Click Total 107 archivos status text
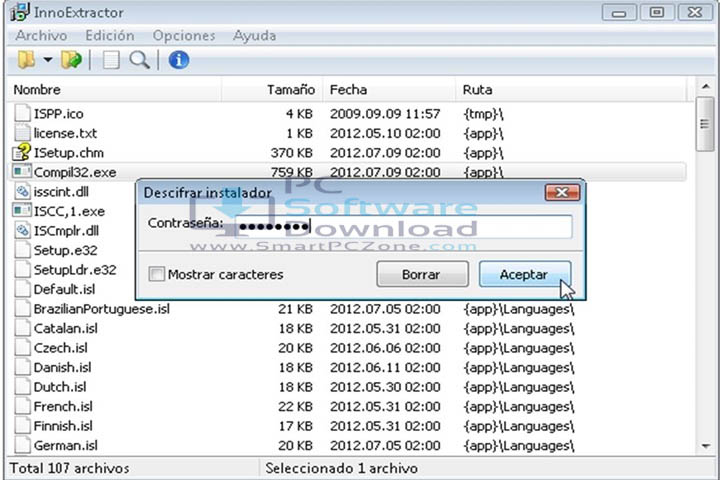720x480 pixels. click(x=69, y=468)
